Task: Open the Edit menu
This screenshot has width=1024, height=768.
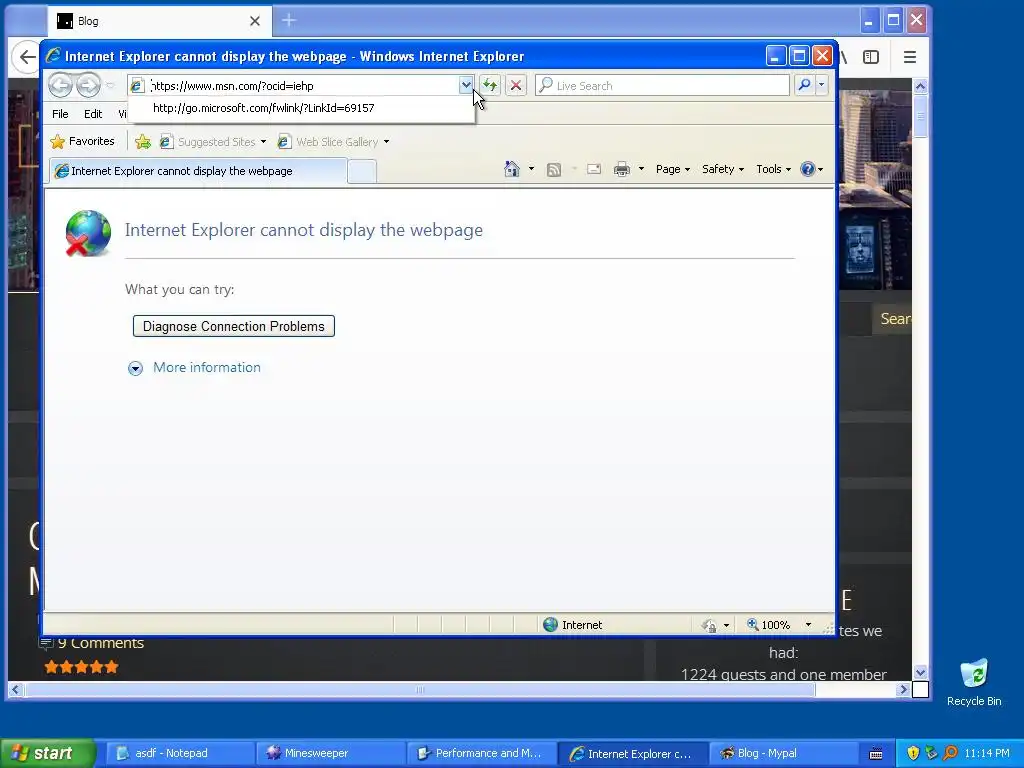Action: coord(93,114)
